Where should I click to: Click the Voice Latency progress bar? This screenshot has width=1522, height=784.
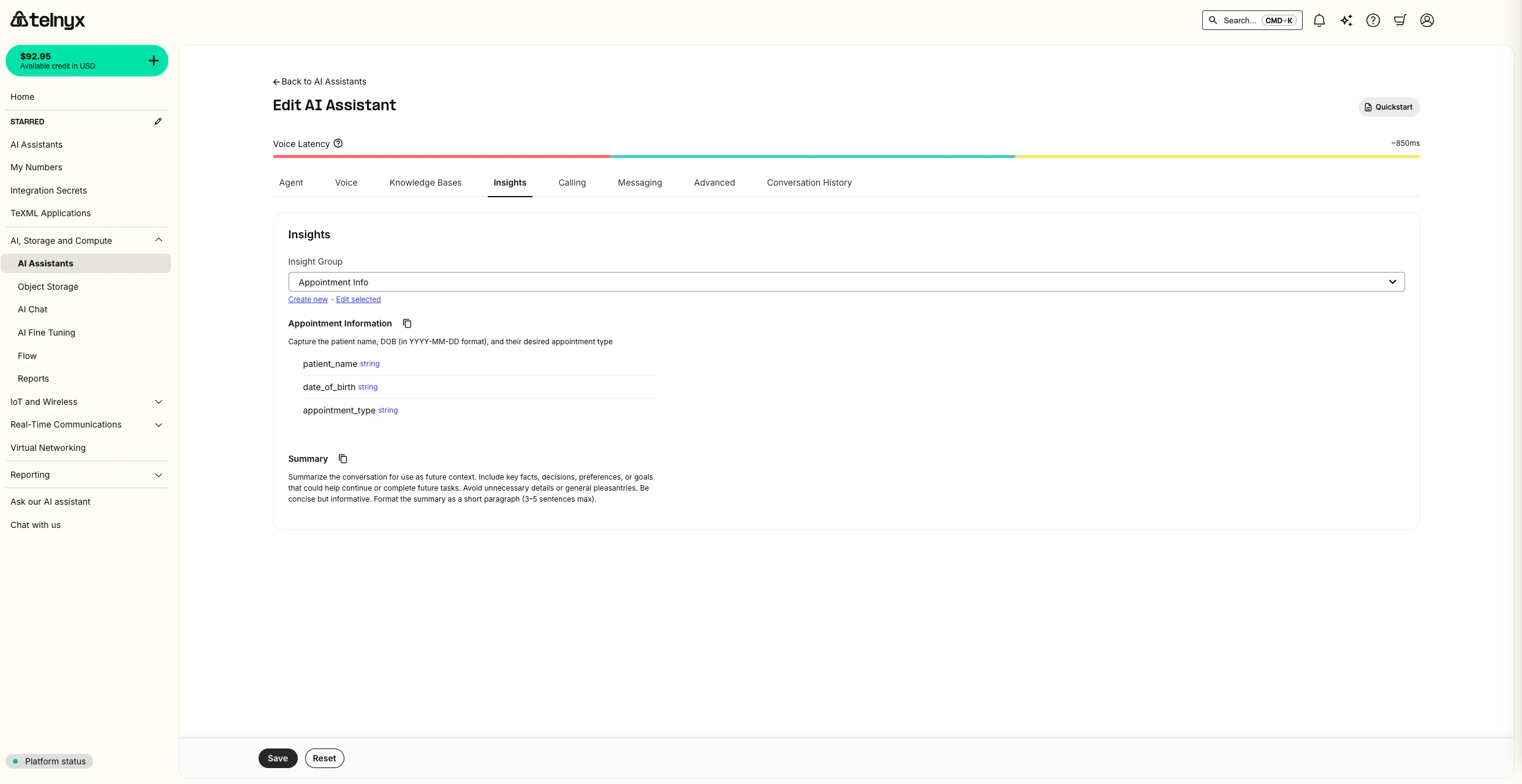point(846,157)
